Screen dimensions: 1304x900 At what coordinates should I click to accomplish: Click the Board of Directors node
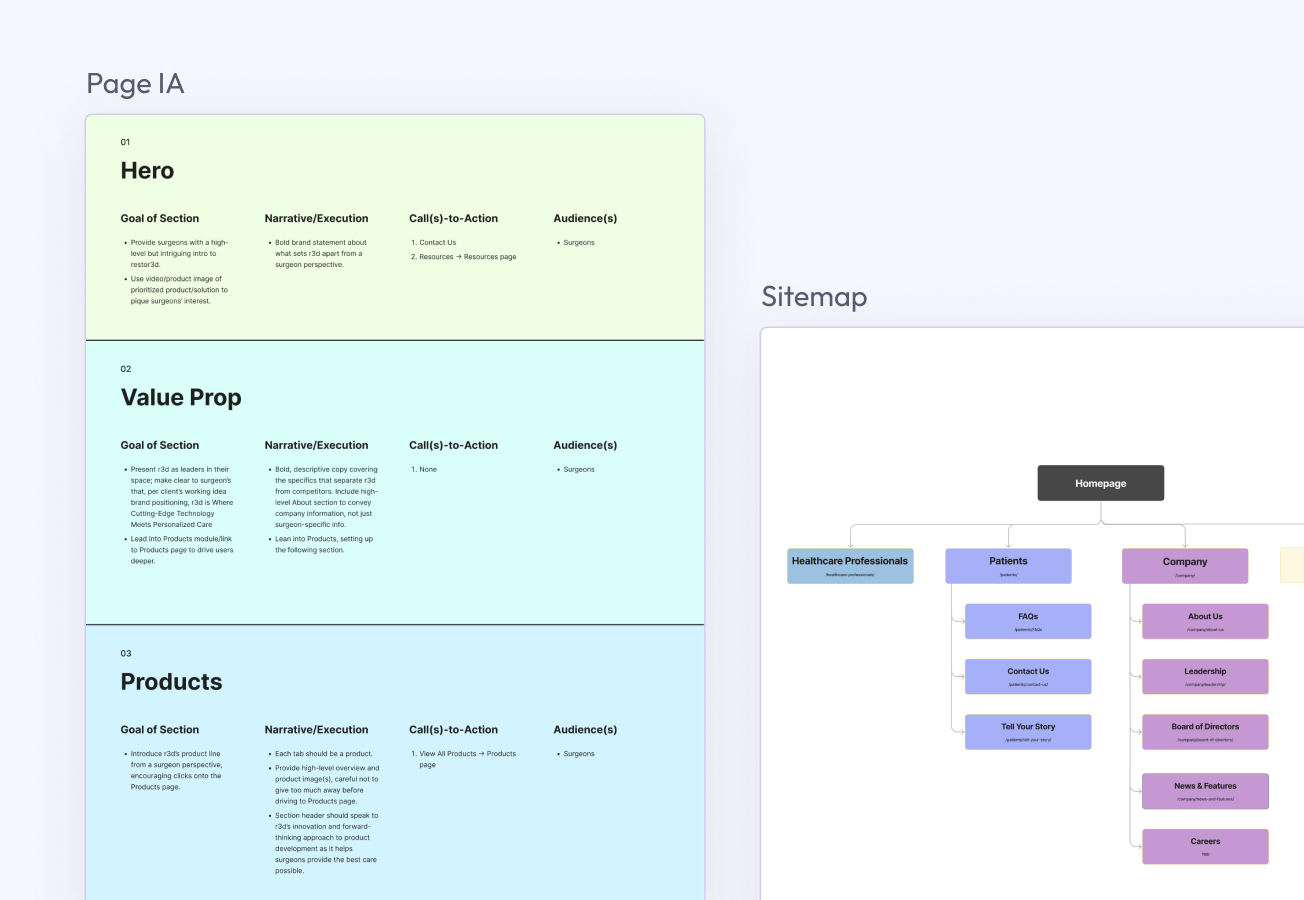click(x=1205, y=731)
